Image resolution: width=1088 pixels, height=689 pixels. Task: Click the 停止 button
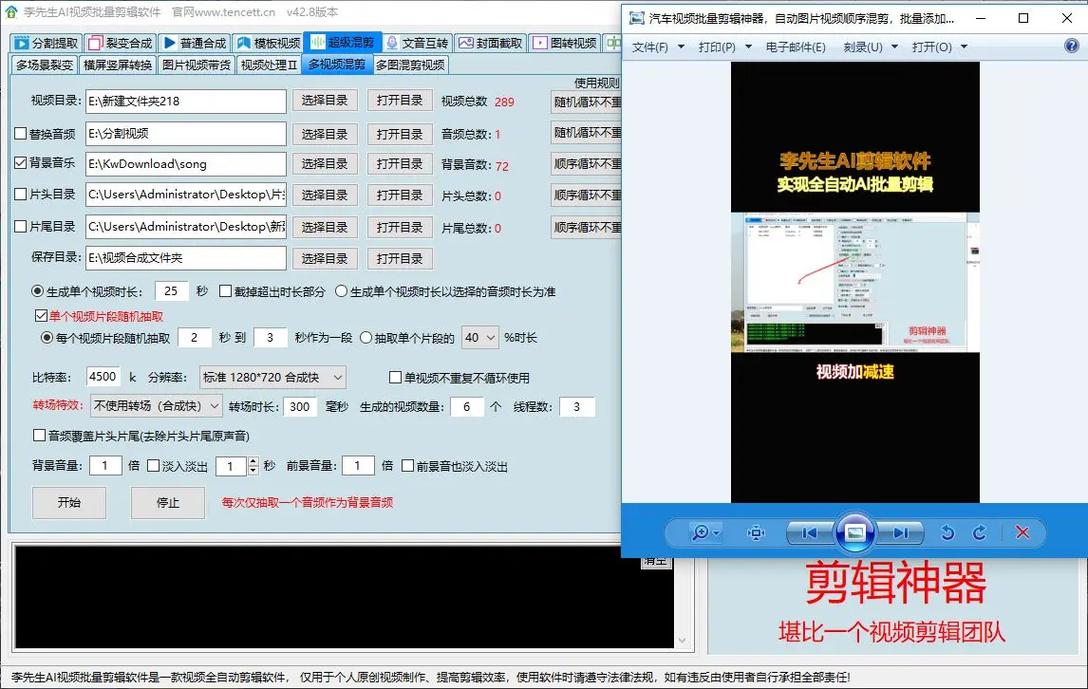[x=167, y=502]
